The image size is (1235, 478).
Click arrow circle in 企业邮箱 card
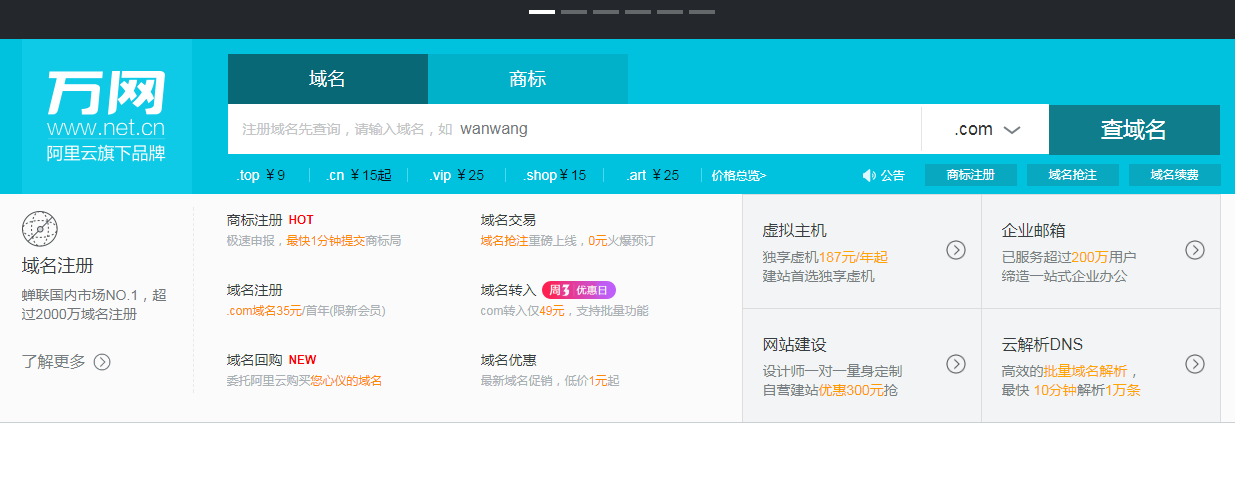[x=1195, y=250]
